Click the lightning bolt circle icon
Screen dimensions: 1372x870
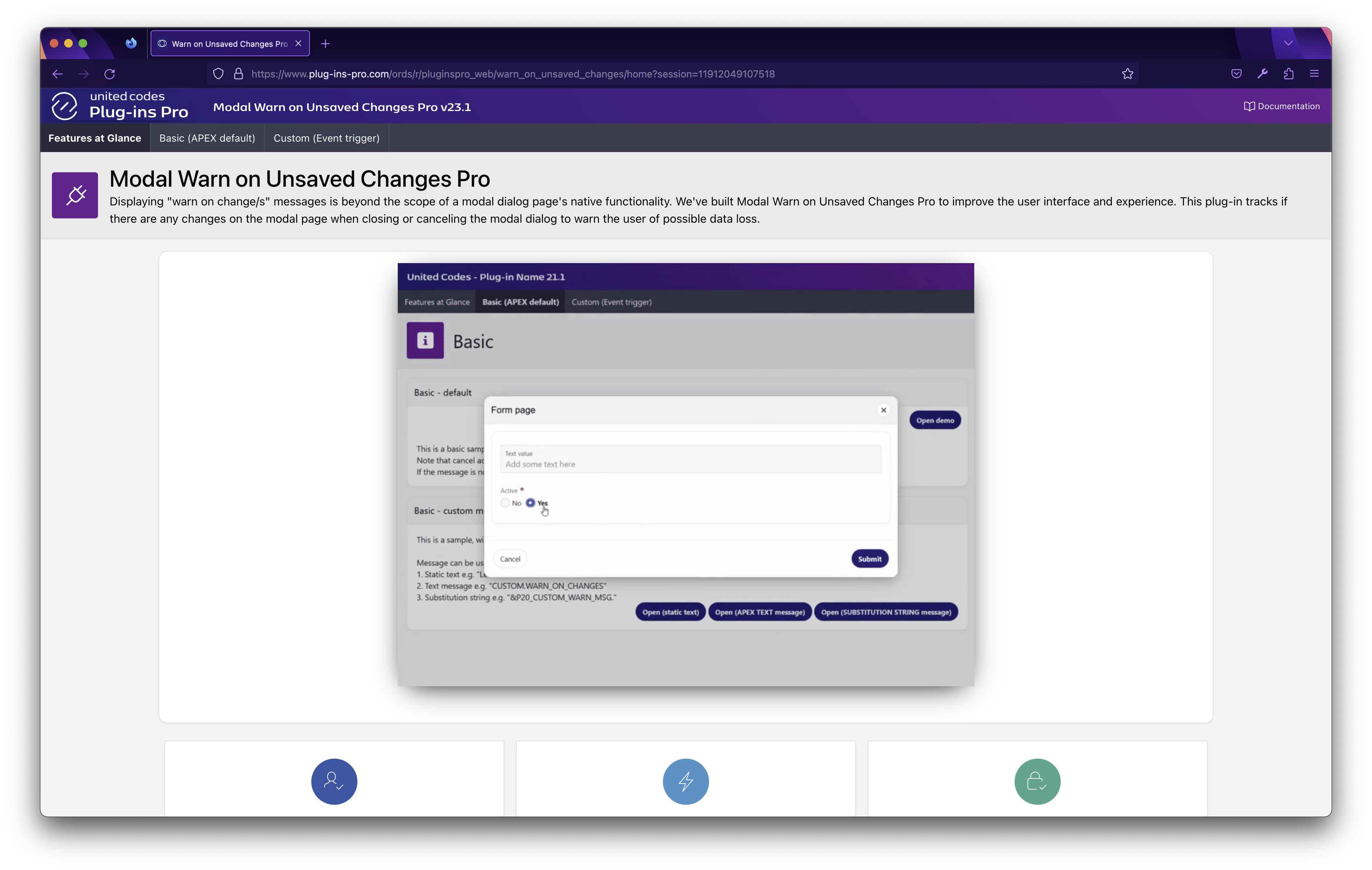click(x=686, y=782)
